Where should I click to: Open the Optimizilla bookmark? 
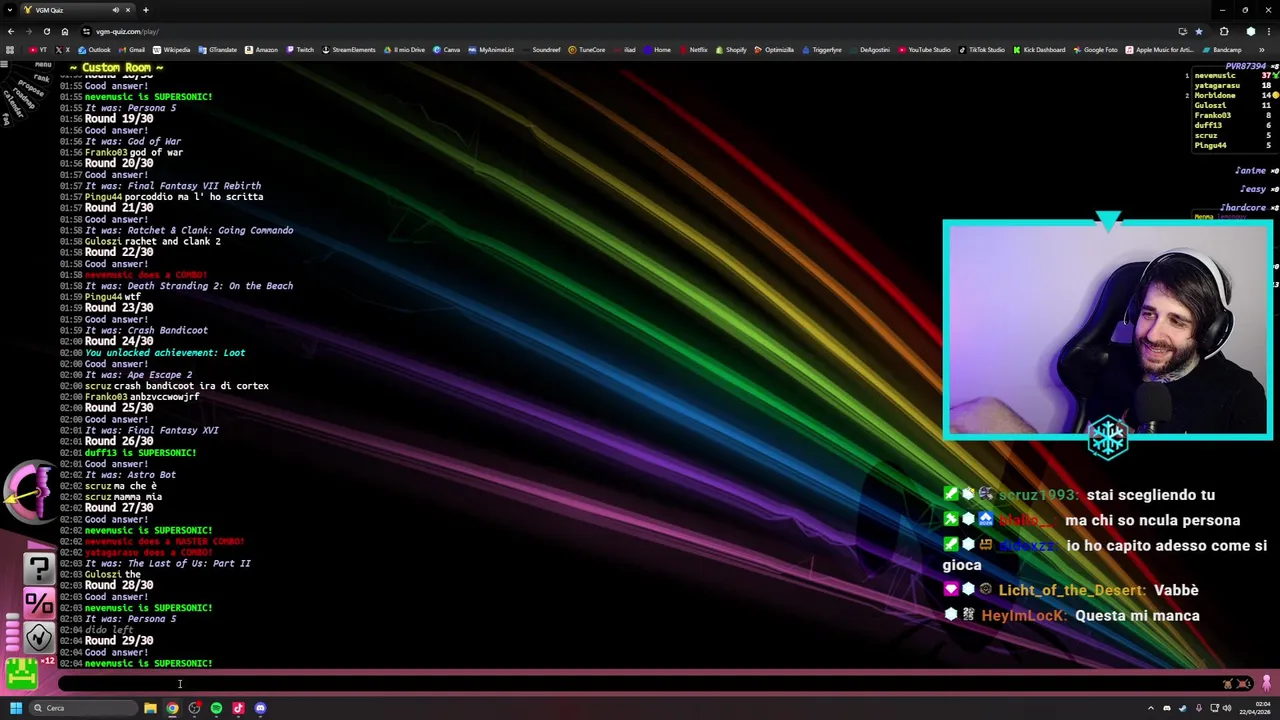point(774,50)
